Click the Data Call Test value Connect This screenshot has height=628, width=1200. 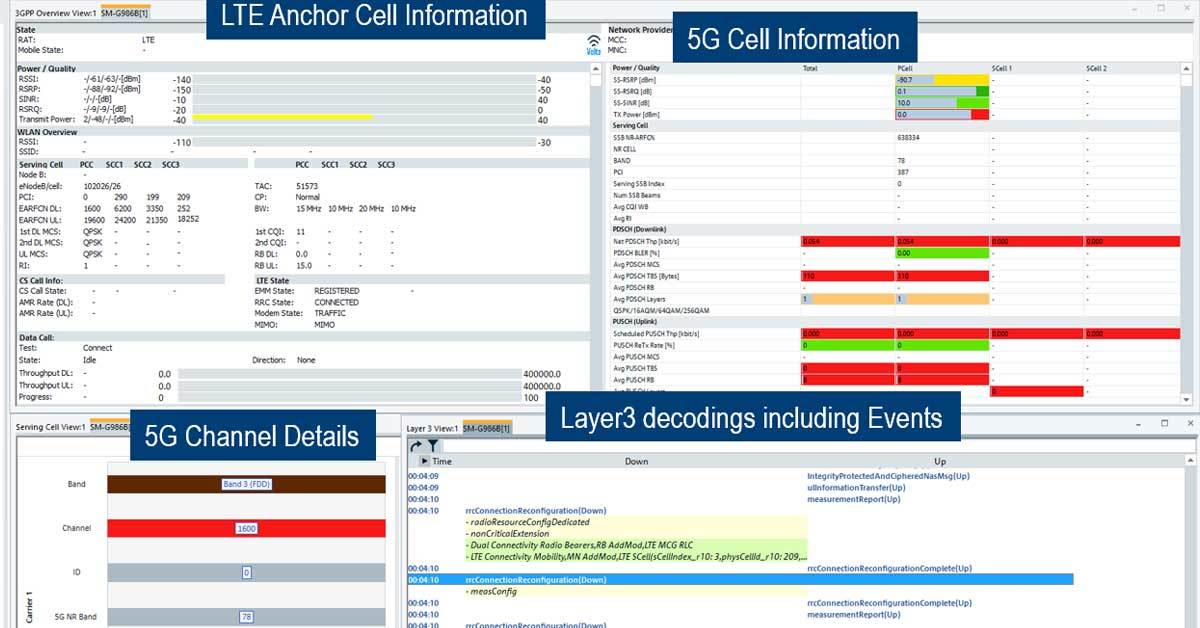pos(98,348)
